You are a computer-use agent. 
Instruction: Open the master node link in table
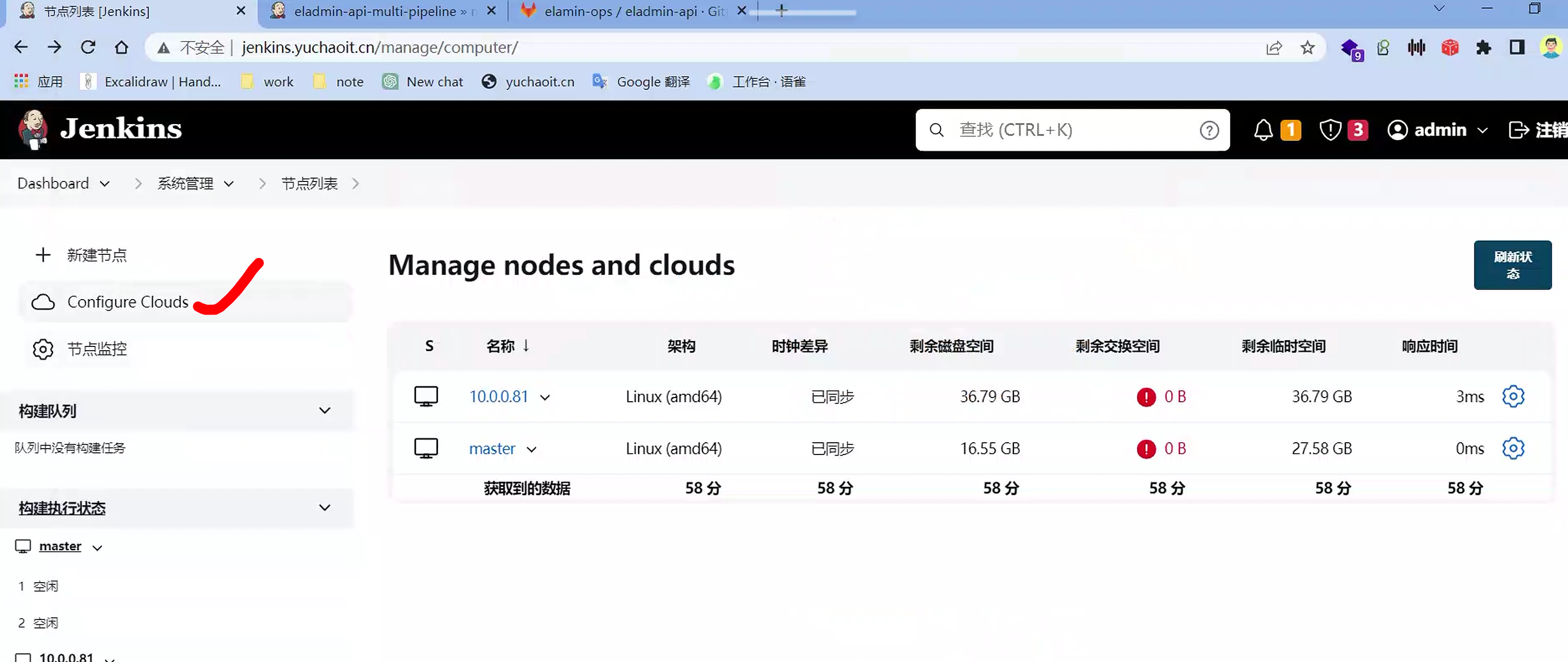click(x=492, y=449)
